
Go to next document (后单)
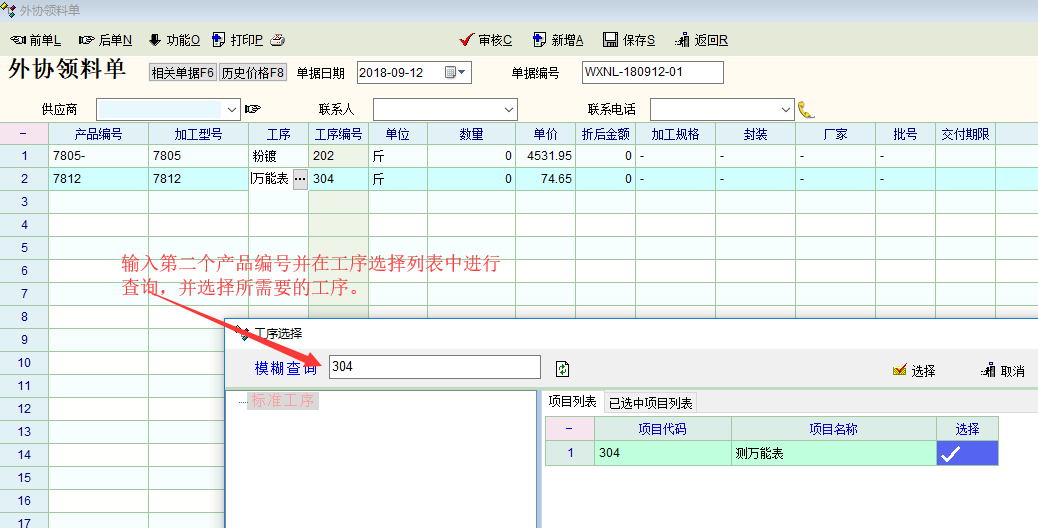point(105,40)
